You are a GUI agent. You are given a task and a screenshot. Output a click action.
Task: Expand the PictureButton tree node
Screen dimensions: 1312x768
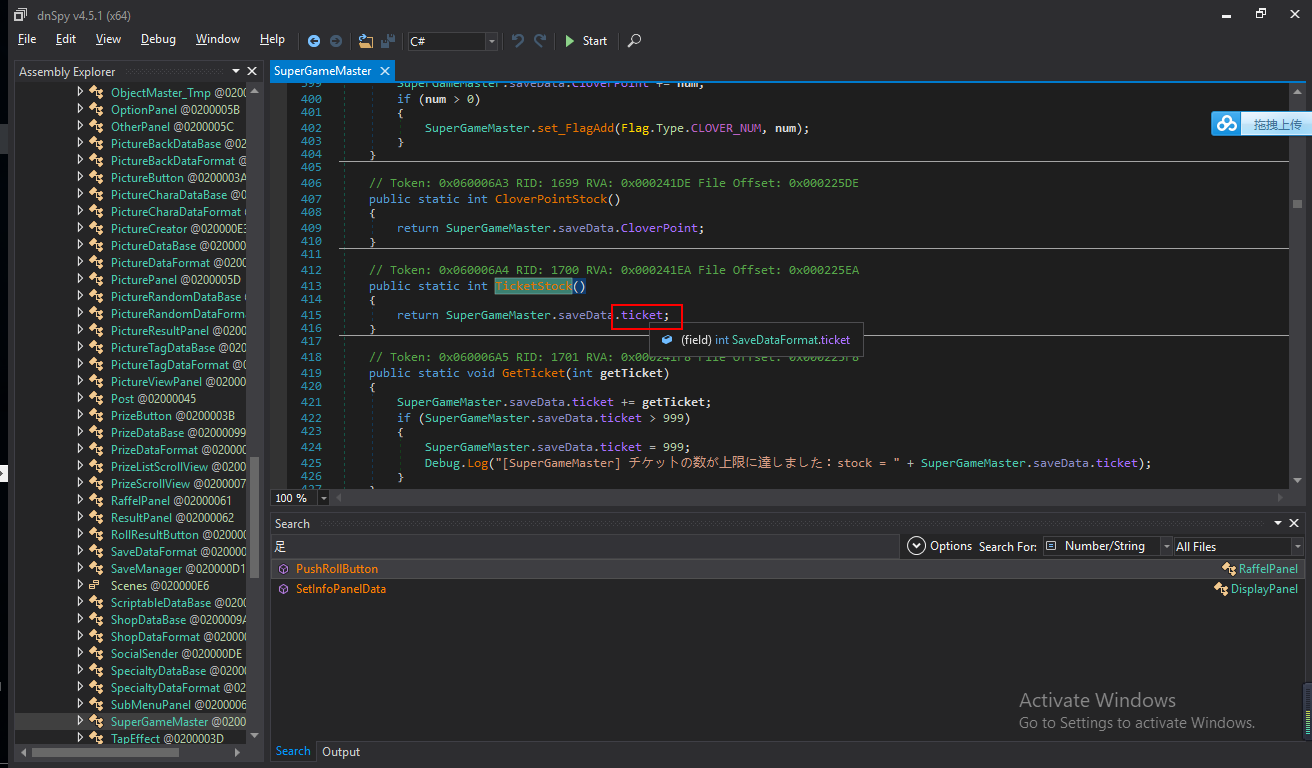pyautogui.click(x=81, y=177)
